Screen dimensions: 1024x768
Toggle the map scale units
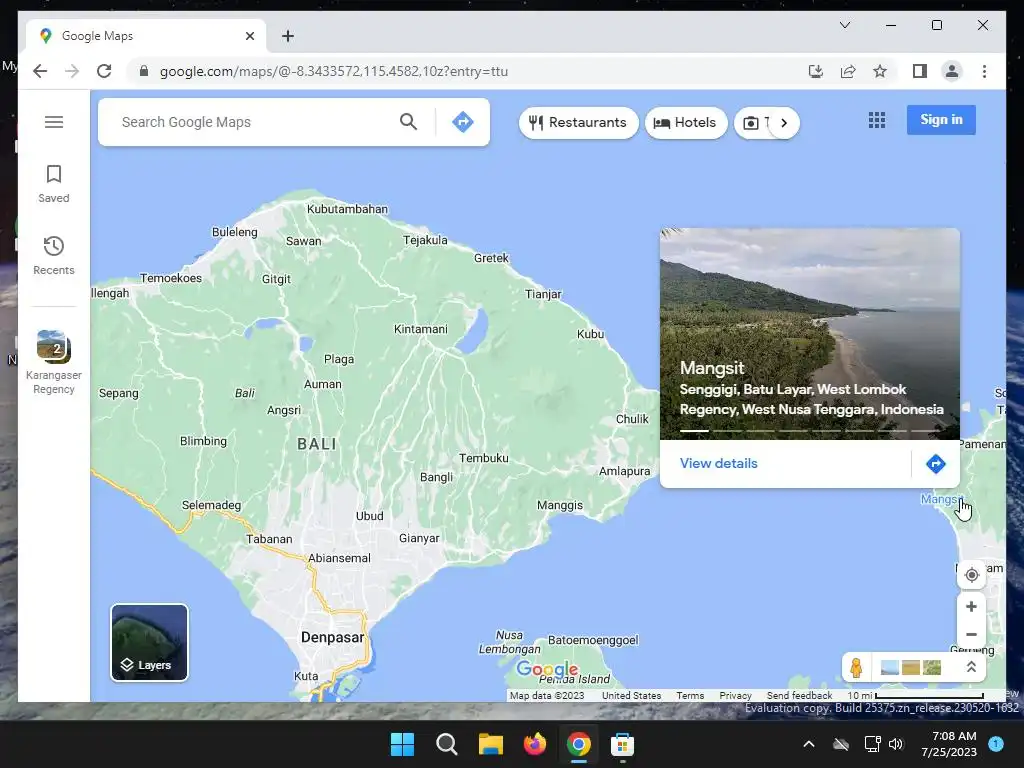916,696
